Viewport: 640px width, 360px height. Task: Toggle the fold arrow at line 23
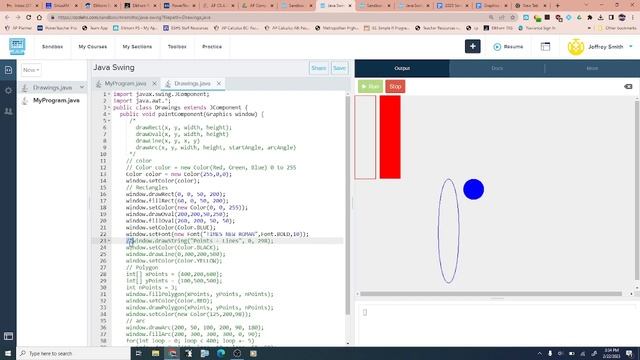click(x=109, y=241)
